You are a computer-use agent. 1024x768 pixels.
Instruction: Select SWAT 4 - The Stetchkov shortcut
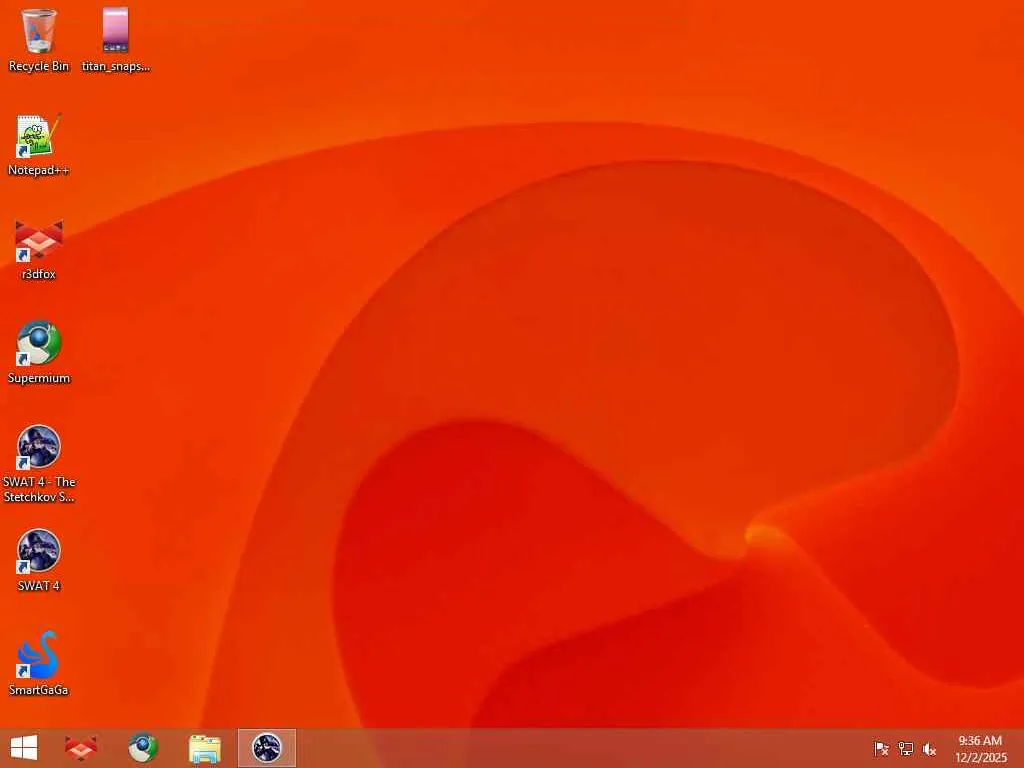click(x=39, y=464)
